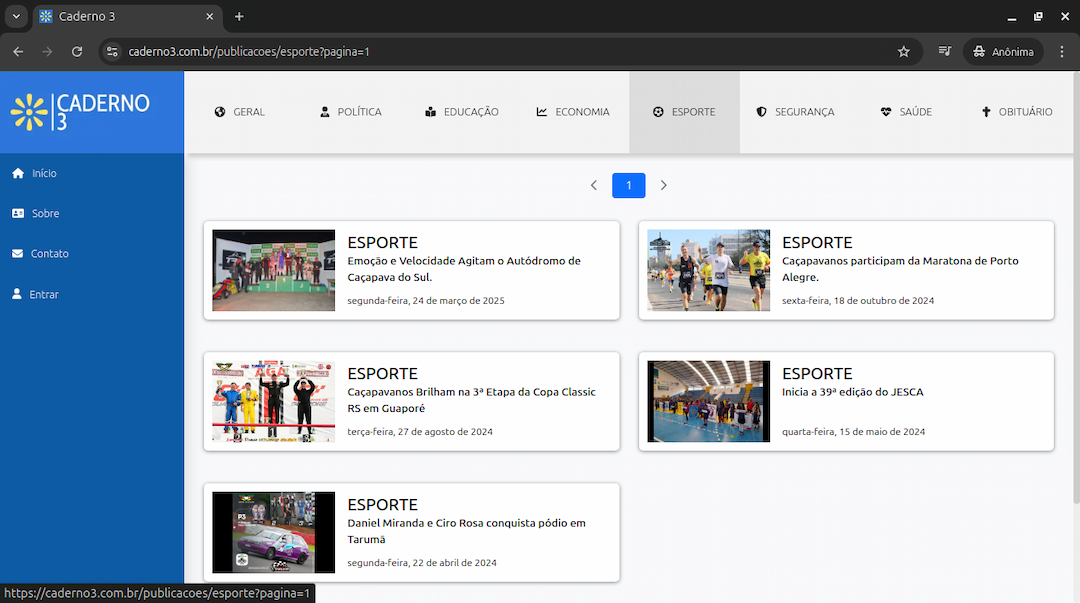Go to the previous pagination page

pos(594,185)
